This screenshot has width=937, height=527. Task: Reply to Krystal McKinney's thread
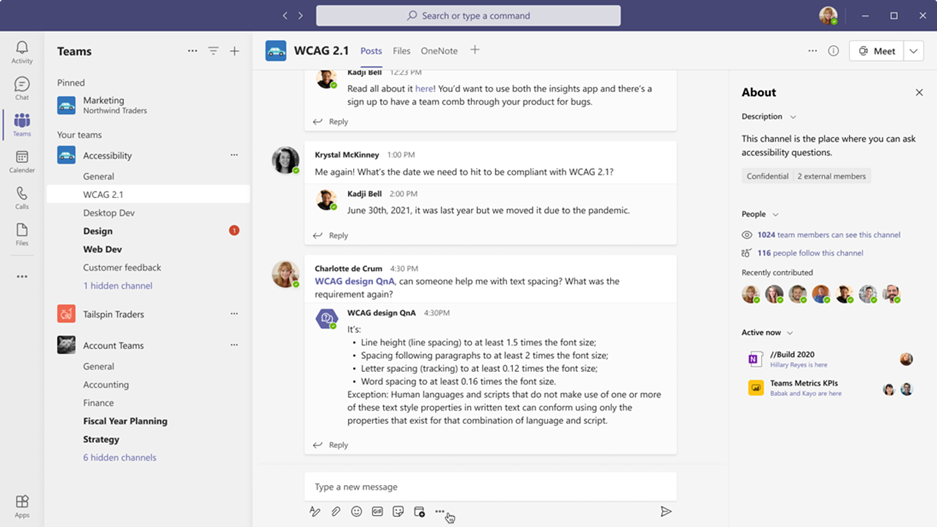click(x=331, y=235)
